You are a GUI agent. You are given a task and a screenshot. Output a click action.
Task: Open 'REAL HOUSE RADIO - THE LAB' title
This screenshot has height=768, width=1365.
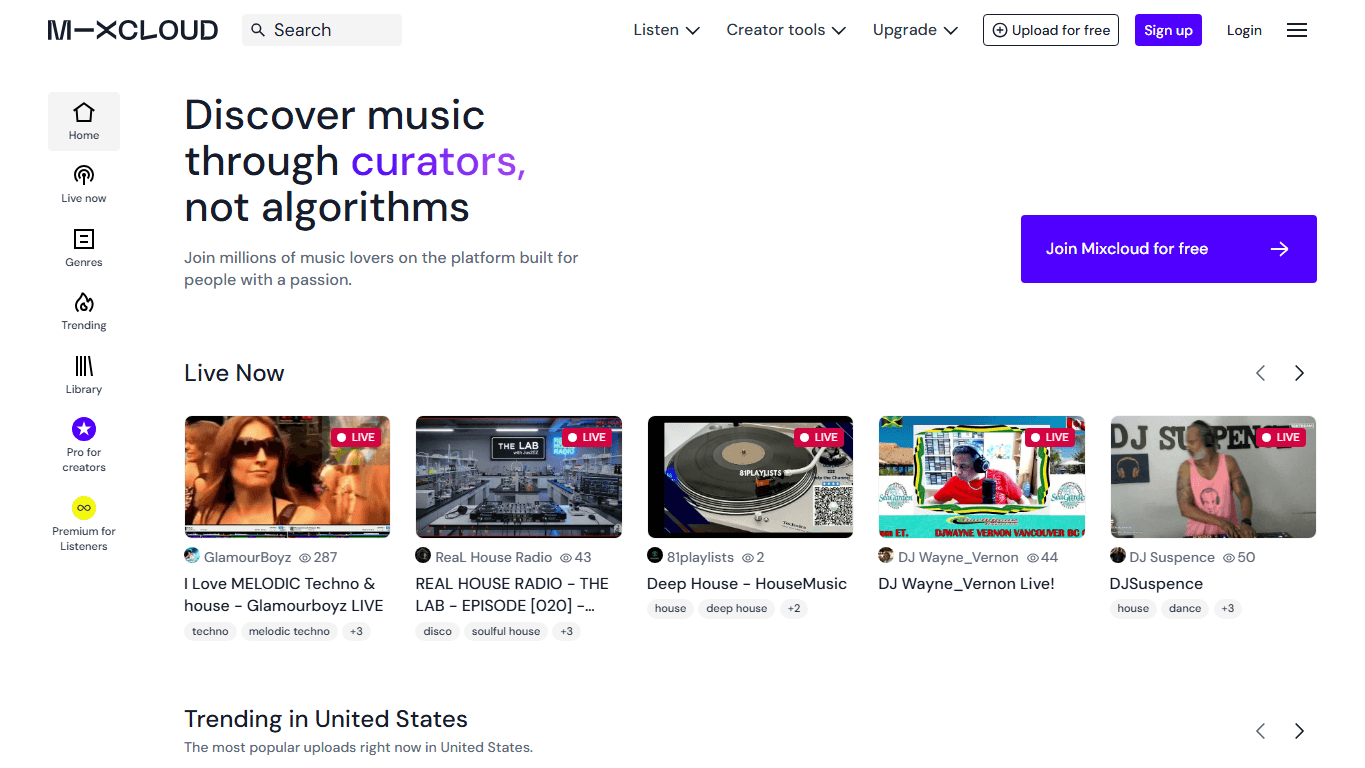coord(512,594)
